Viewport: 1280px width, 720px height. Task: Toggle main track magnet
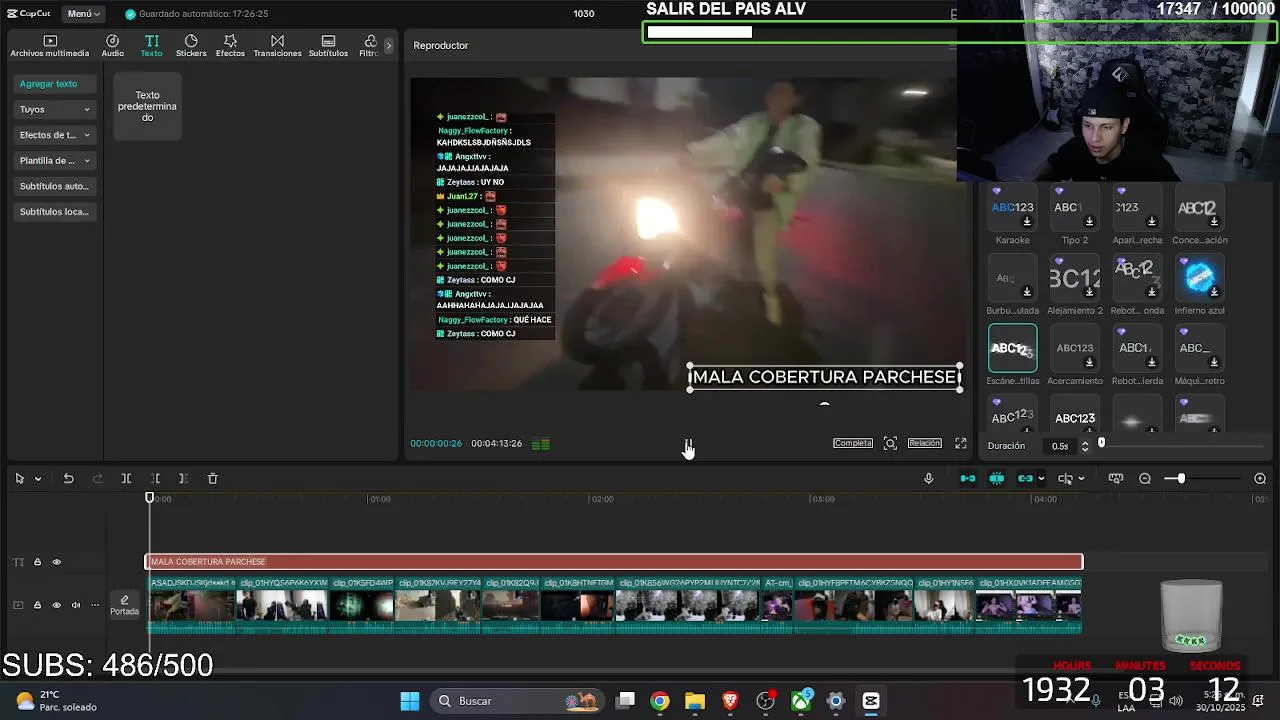(x=968, y=479)
